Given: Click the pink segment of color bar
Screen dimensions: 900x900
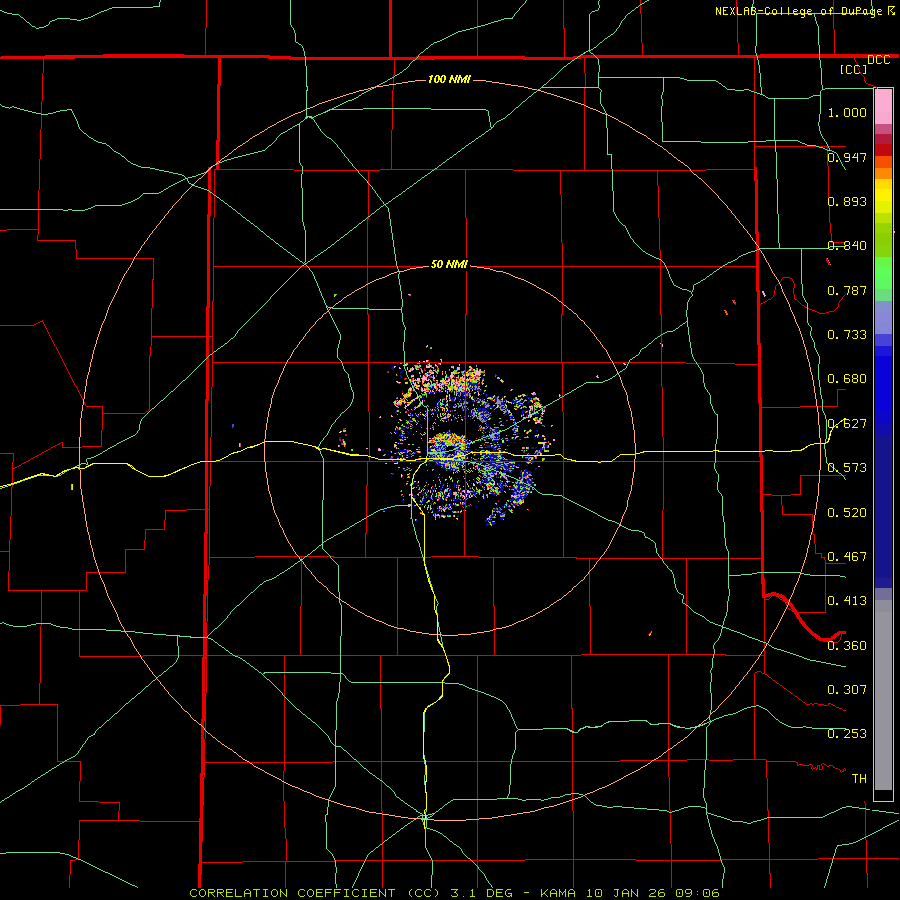Looking at the screenshot, I should 883,107.
